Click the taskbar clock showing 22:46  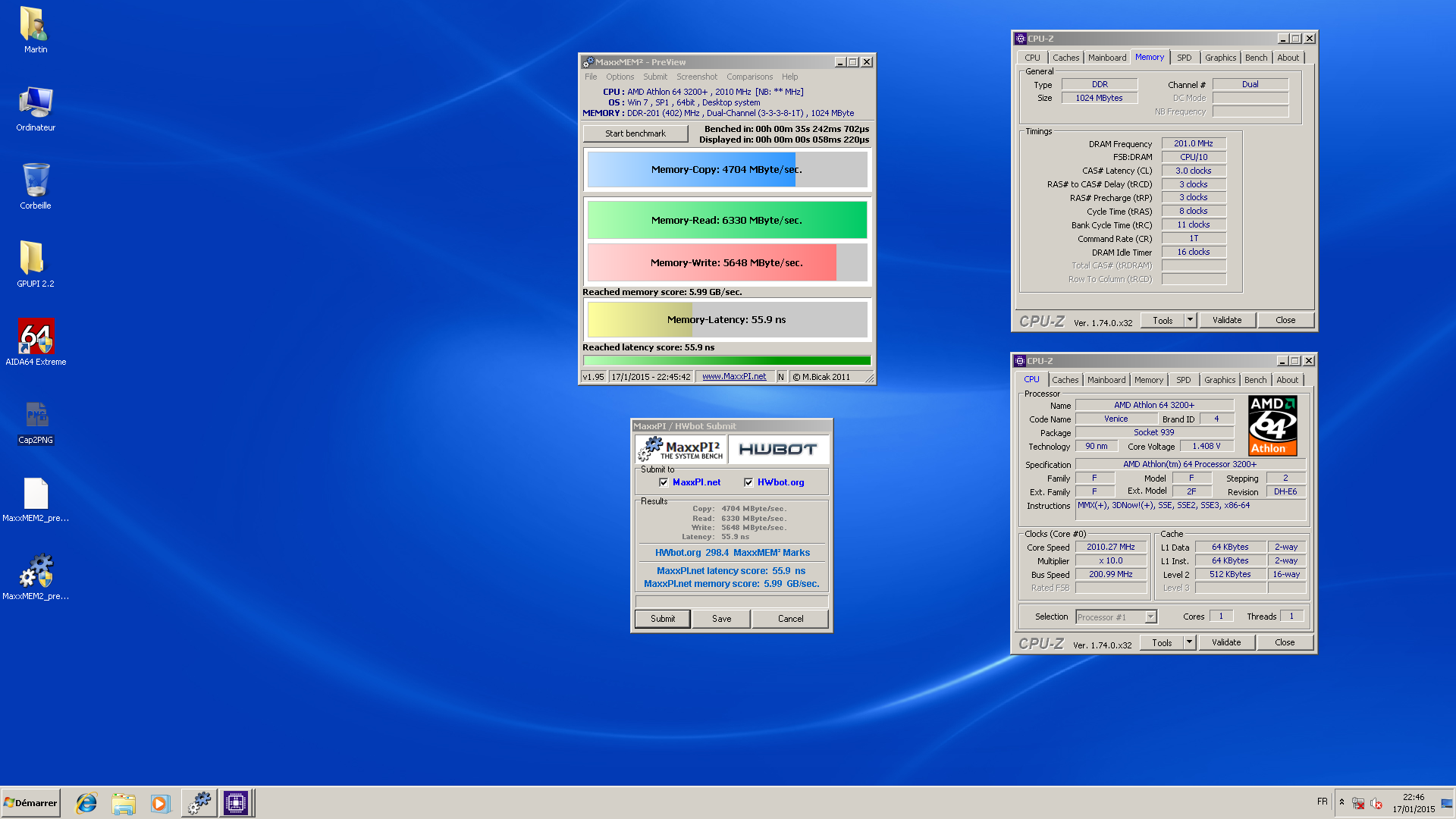pyautogui.click(x=1414, y=803)
